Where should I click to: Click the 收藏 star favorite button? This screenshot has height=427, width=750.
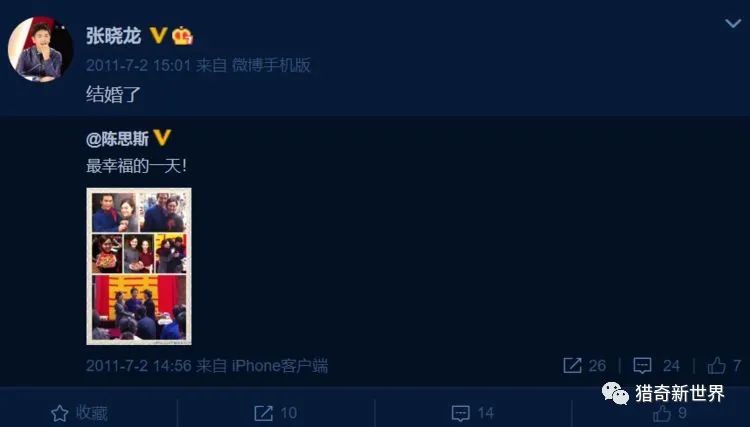pos(79,413)
